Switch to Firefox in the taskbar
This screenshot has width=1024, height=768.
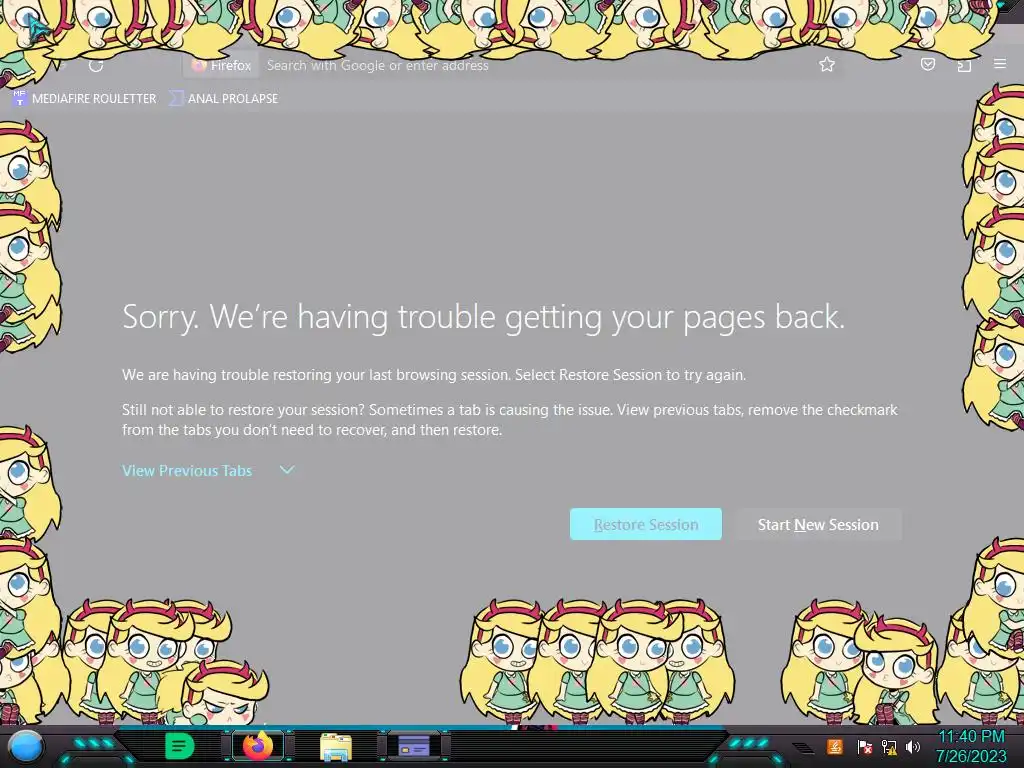click(258, 746)
